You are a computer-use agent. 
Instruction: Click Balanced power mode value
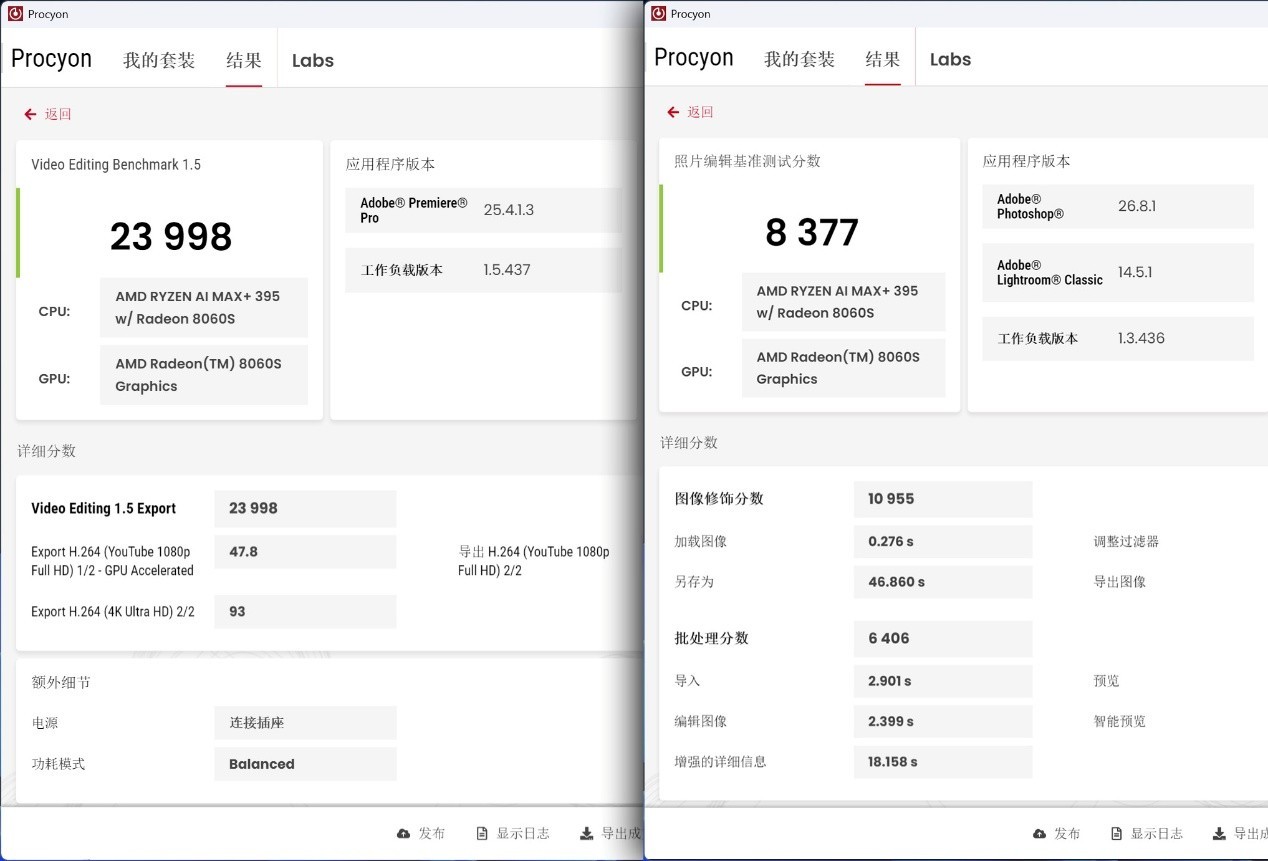click(305, 764)
